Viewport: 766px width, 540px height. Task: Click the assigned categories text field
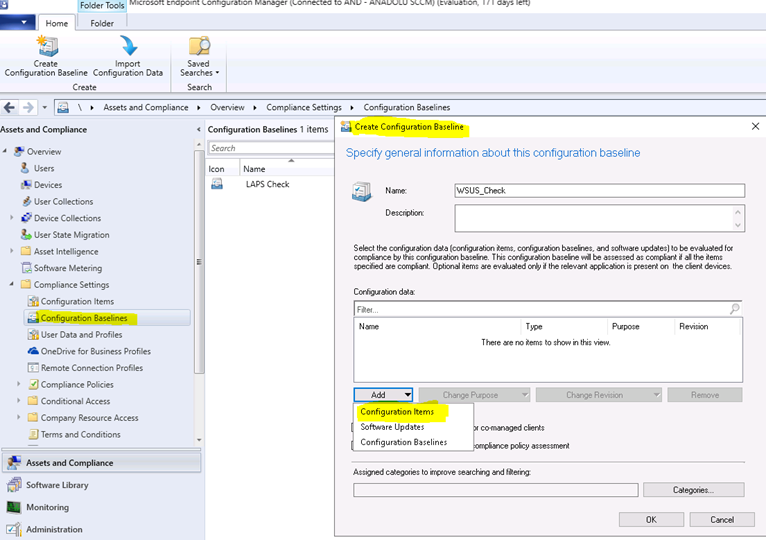coord(496,490)
